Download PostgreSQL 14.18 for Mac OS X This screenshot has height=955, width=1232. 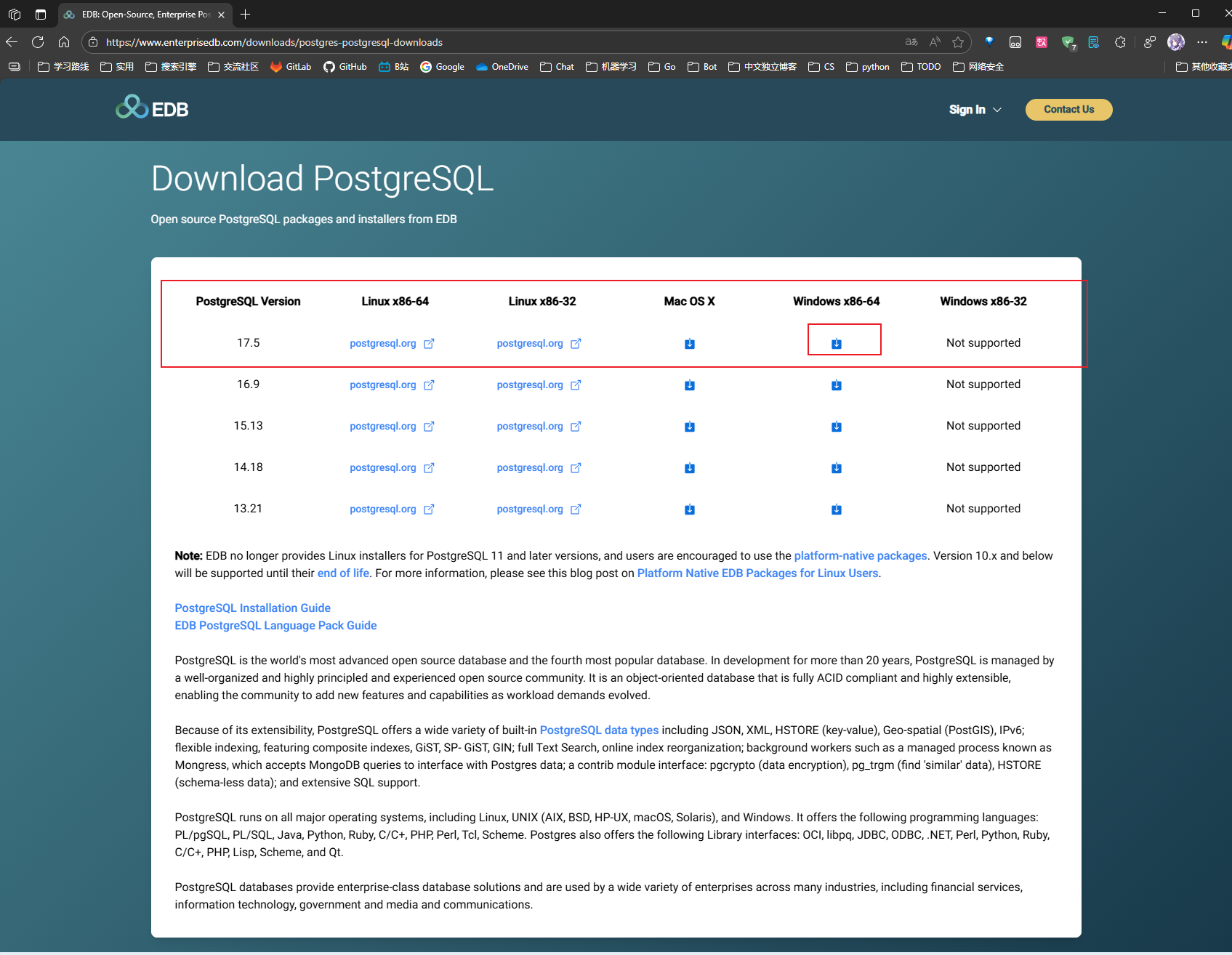(690, 468)
